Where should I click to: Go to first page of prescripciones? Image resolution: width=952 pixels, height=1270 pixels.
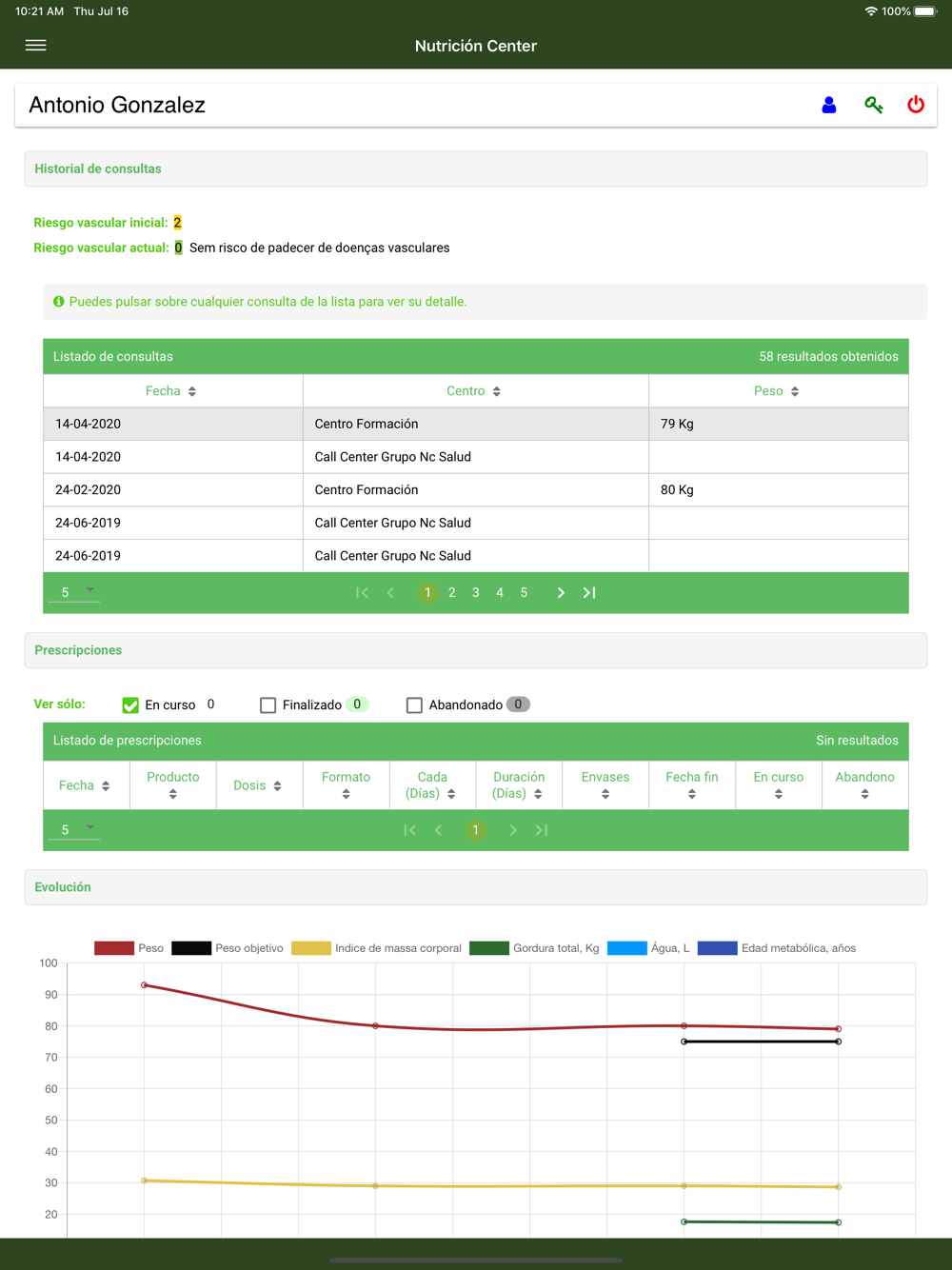coord(409,830)
